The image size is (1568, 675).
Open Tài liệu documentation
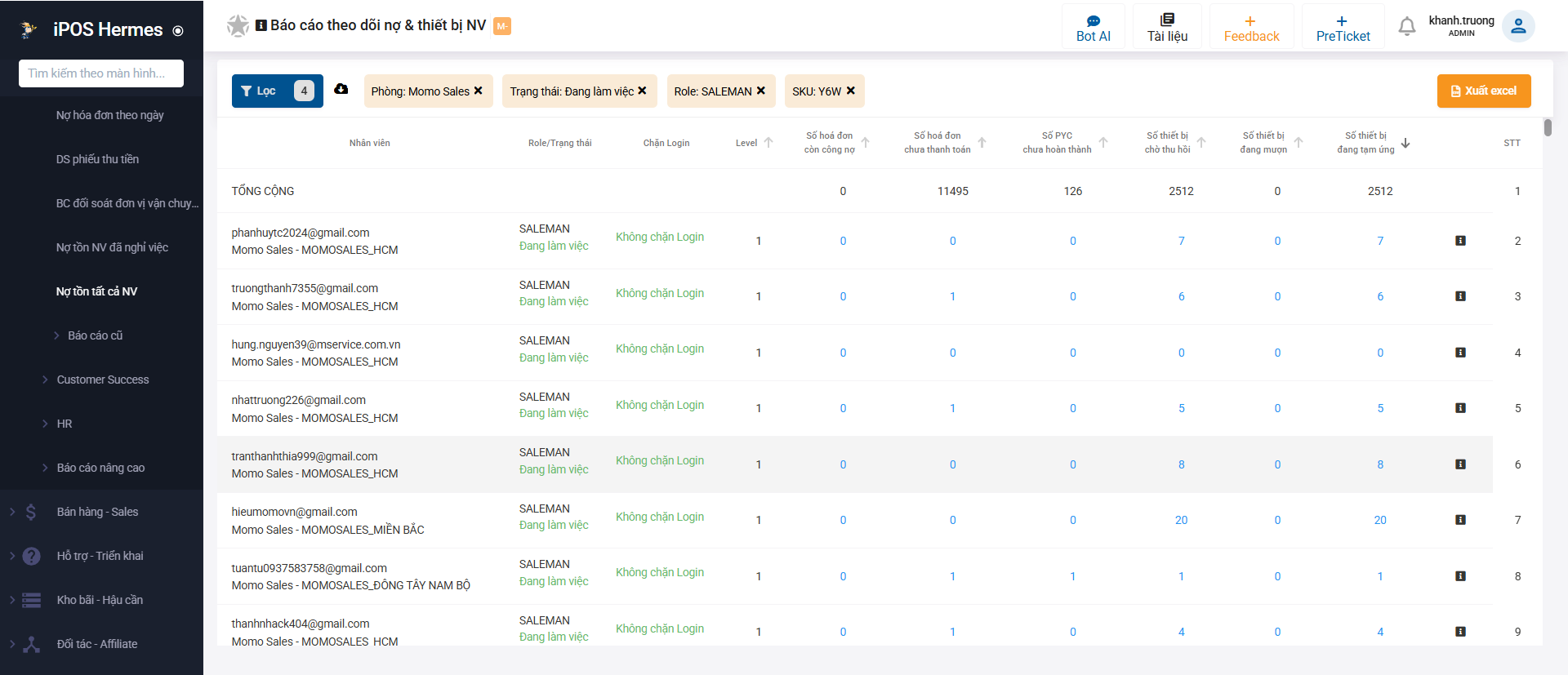pos(1167,28)
